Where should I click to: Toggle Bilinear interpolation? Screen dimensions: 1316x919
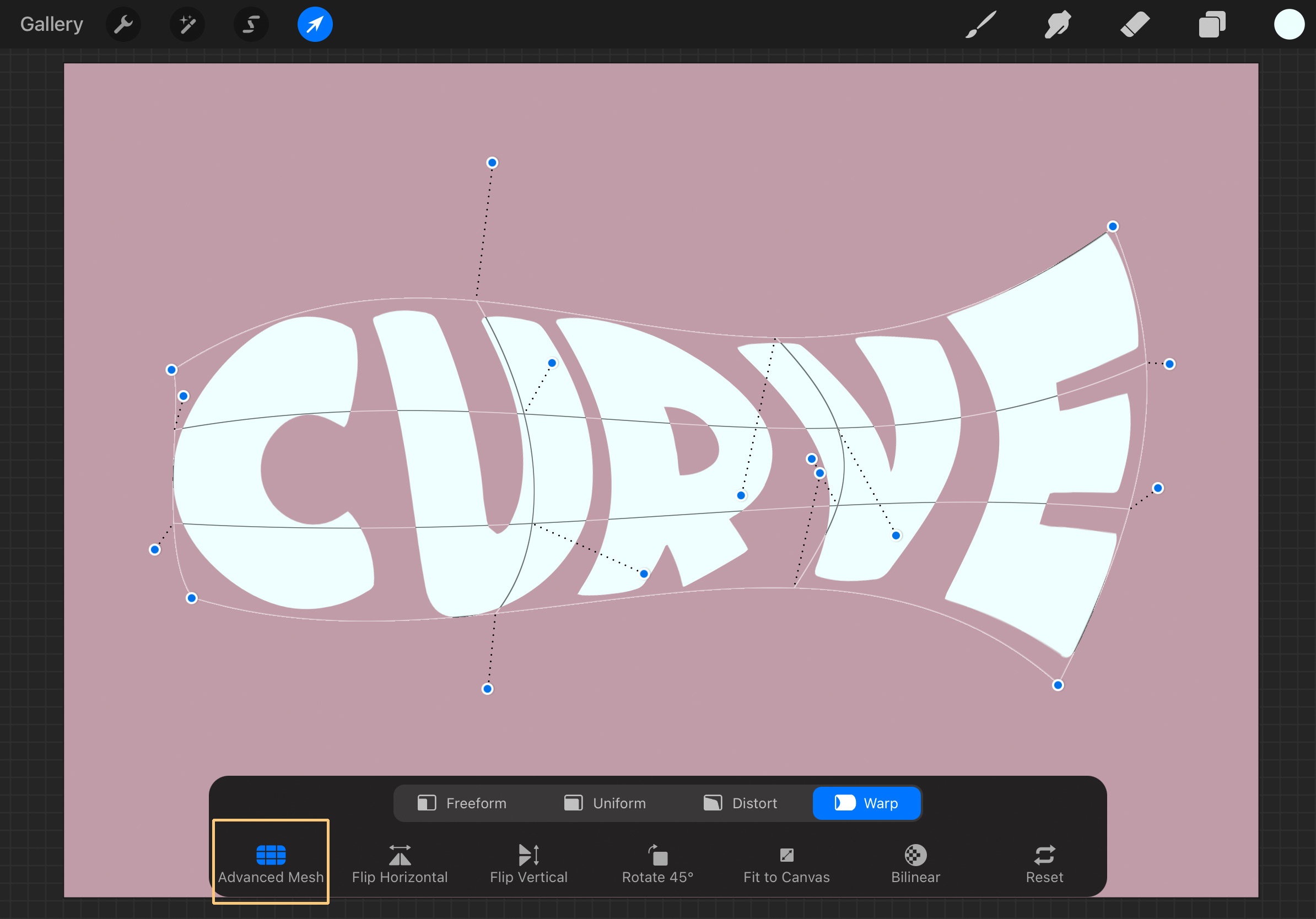(915, 862)
